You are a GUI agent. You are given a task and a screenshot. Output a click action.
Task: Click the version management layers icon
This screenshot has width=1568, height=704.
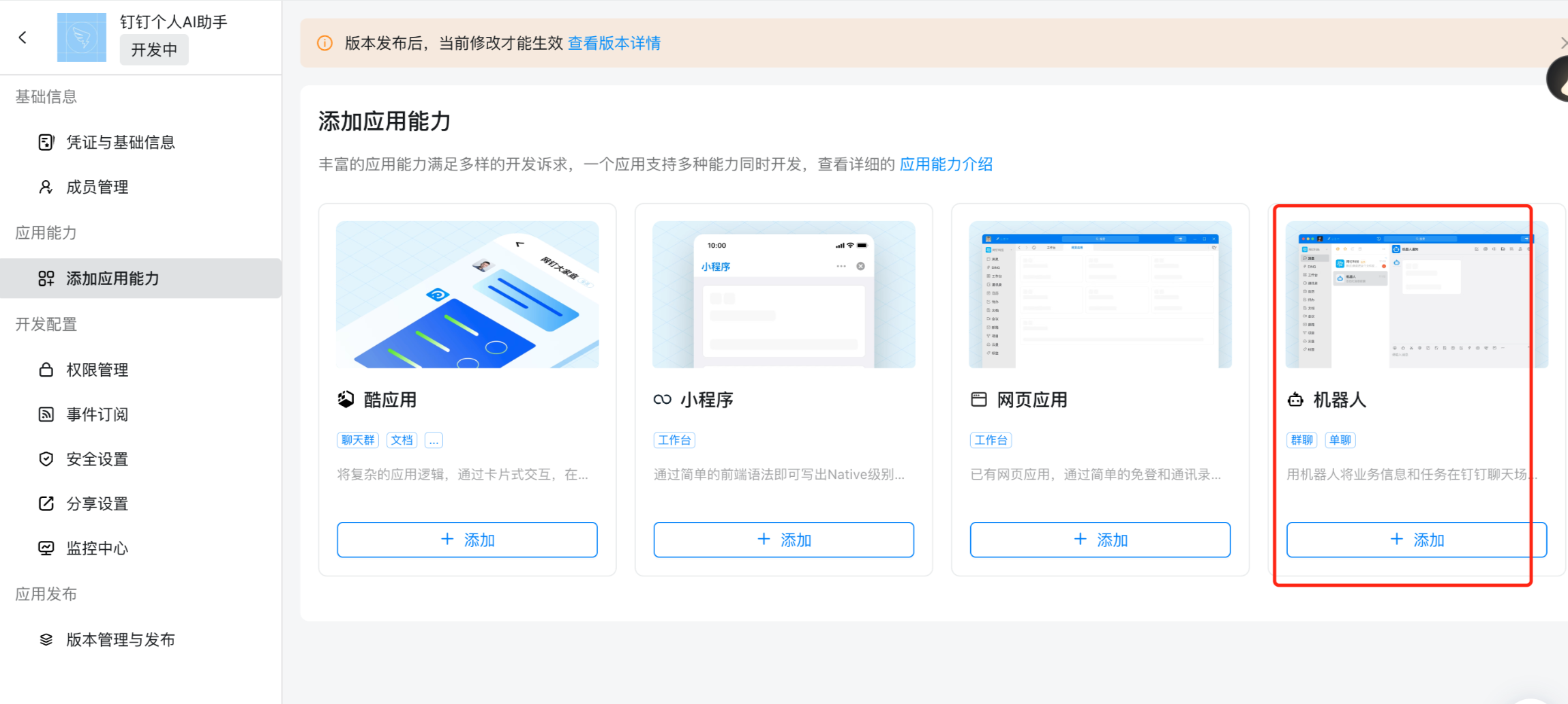point(46,639)
